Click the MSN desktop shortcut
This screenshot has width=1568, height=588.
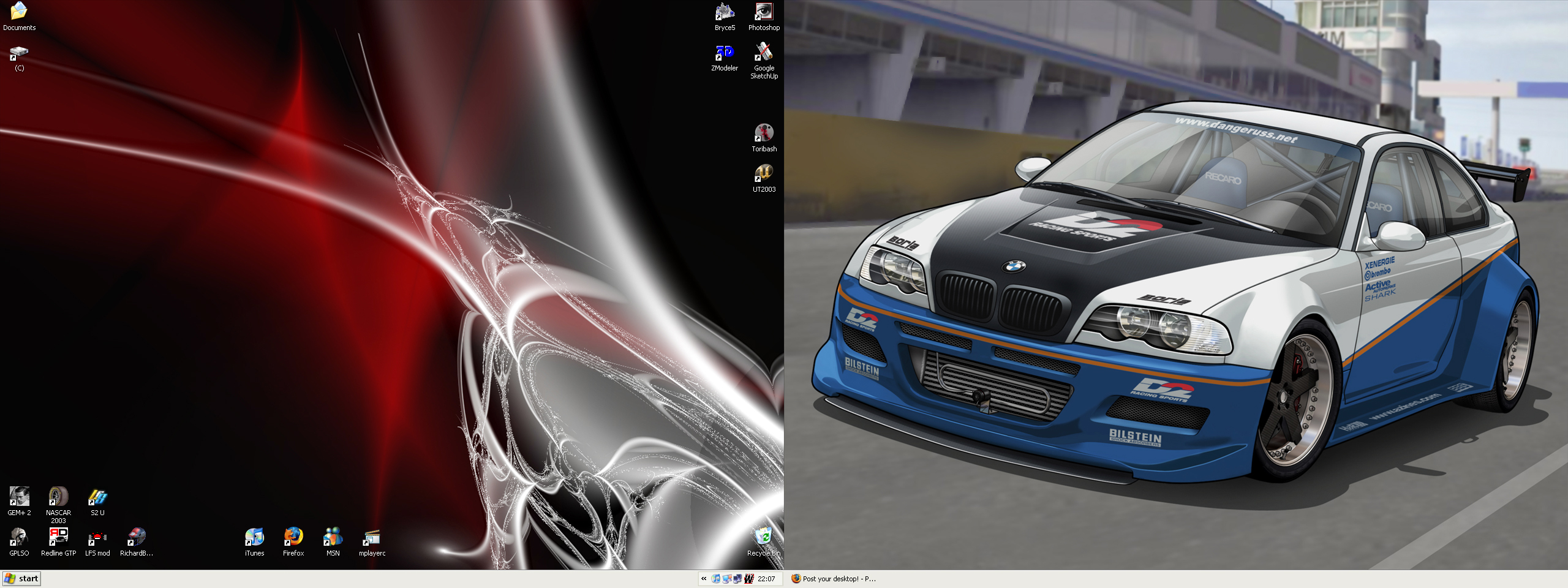pos(333,542)
